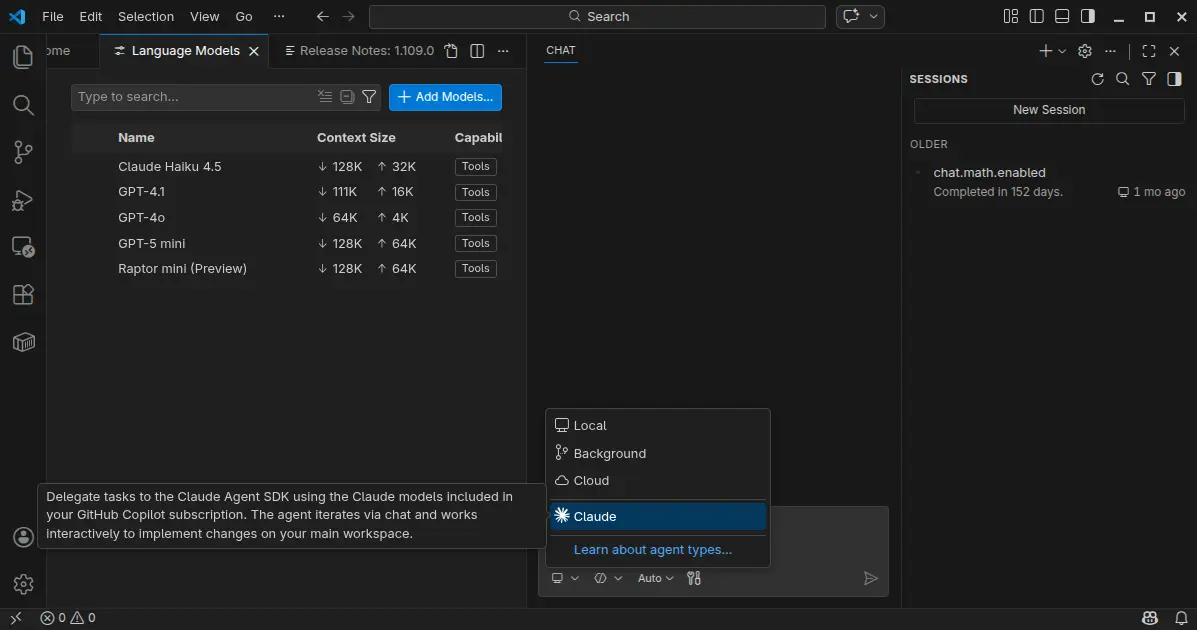This screenshot has width=1197, height=630.
Task: Open Run and Debug from the activity bar
Action: (23, 200)
